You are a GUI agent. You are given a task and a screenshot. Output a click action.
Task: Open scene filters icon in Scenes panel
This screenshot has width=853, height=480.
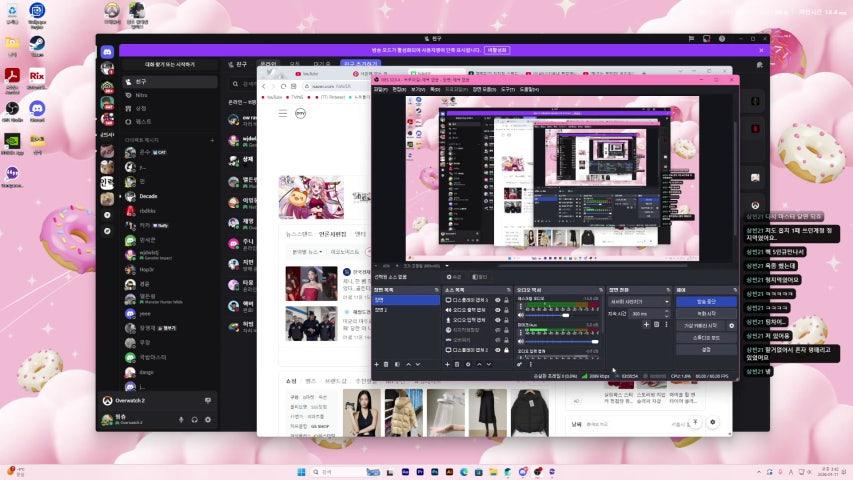click(397, 364)
